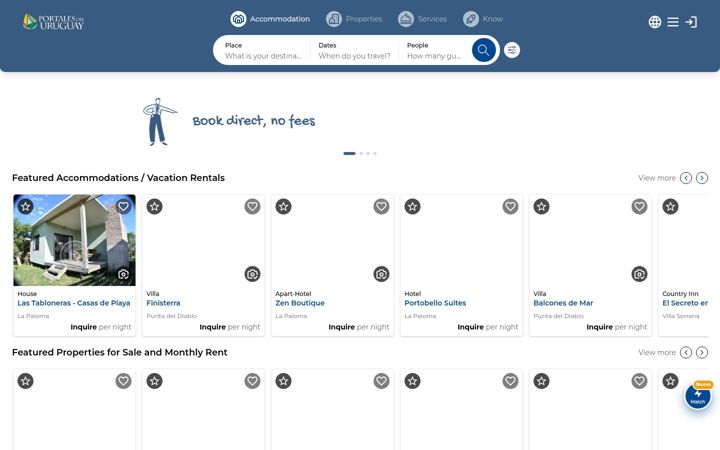Open the Finisterra villa link
The height and width of the screenshot is (450, 720).
[163, 303]
